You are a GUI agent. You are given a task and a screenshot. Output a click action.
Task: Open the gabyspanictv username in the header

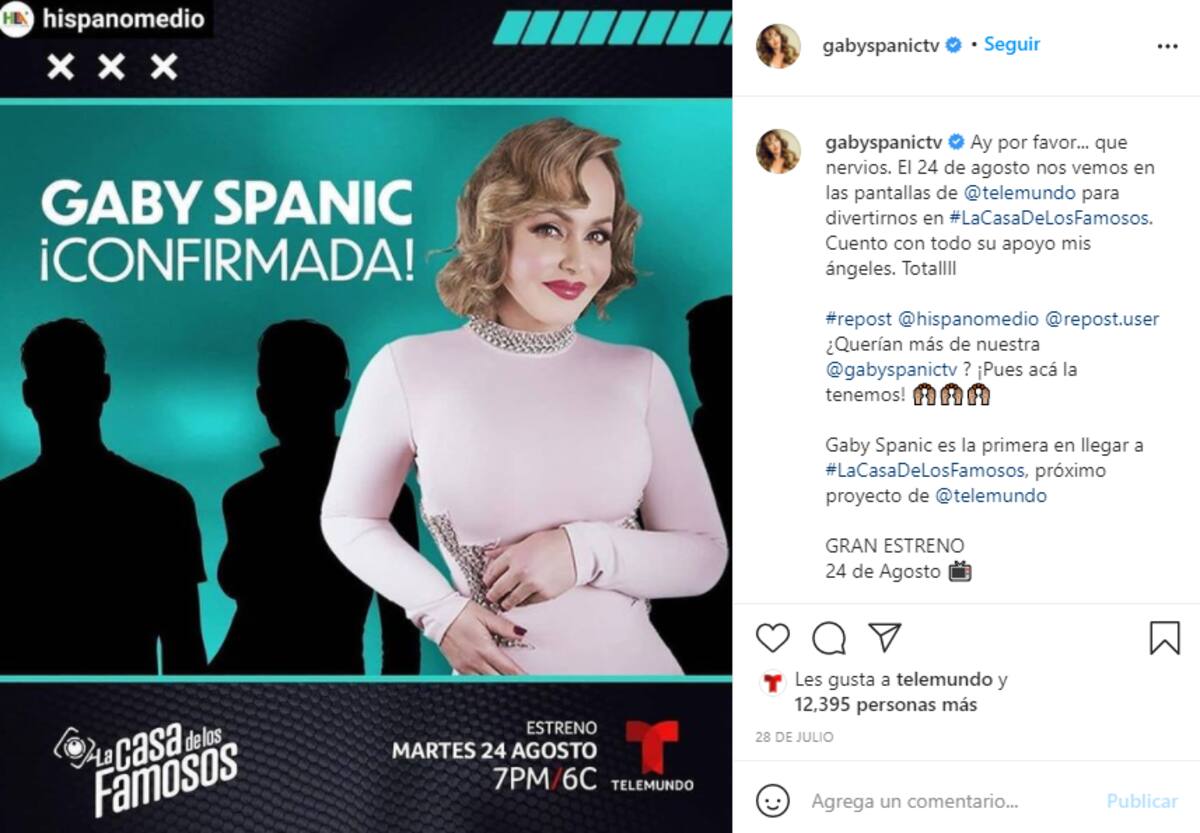click(x=880, y=46)
